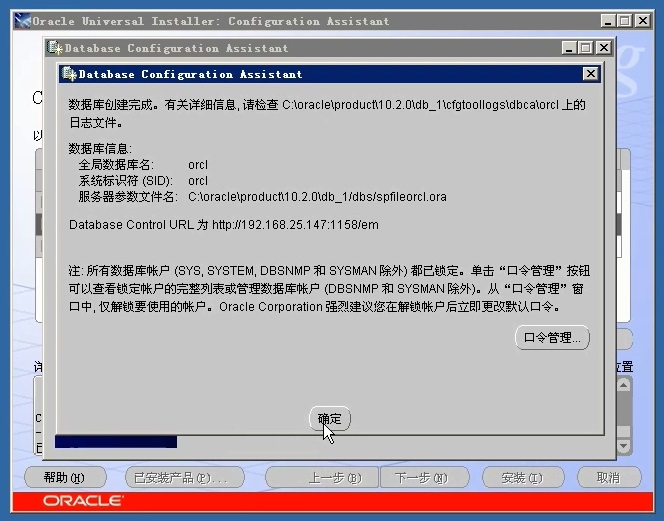Click the 数据库创建完成 log file message

[327, 114]
